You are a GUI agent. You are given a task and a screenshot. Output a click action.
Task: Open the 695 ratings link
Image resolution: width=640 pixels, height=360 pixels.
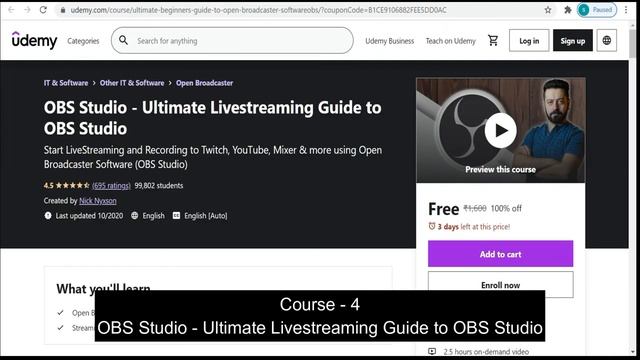coord(111,185)
